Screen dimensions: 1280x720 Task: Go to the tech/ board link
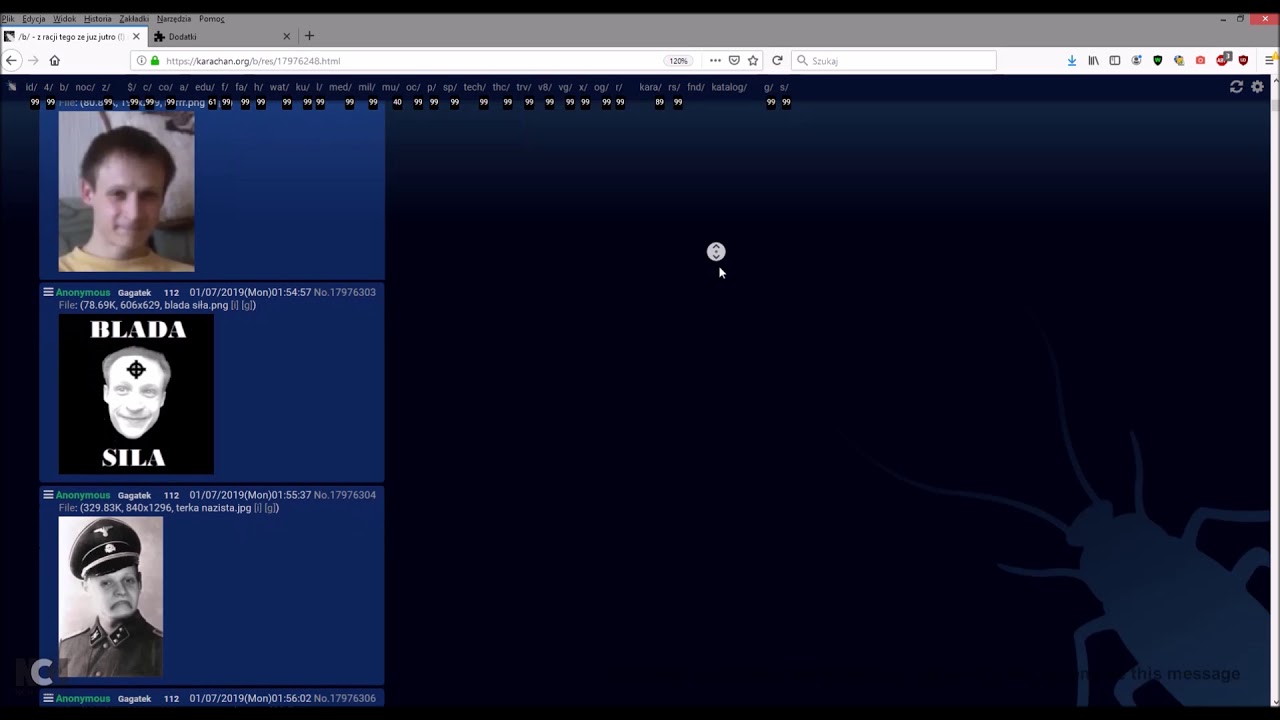point(474,87)
